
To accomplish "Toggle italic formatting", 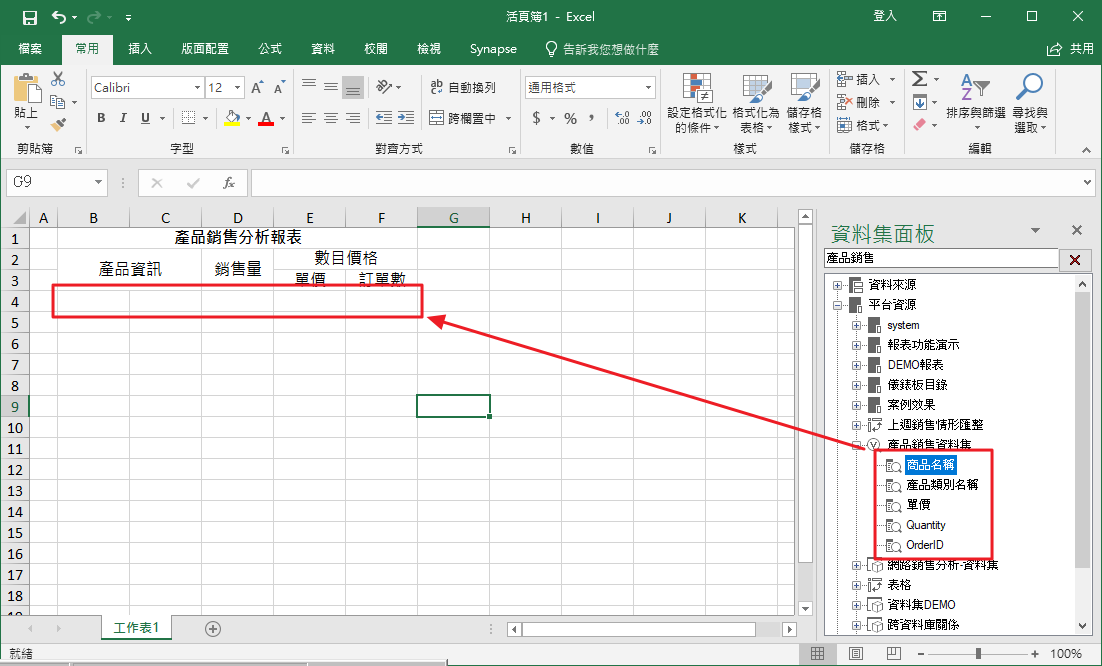I will [123, 118].
